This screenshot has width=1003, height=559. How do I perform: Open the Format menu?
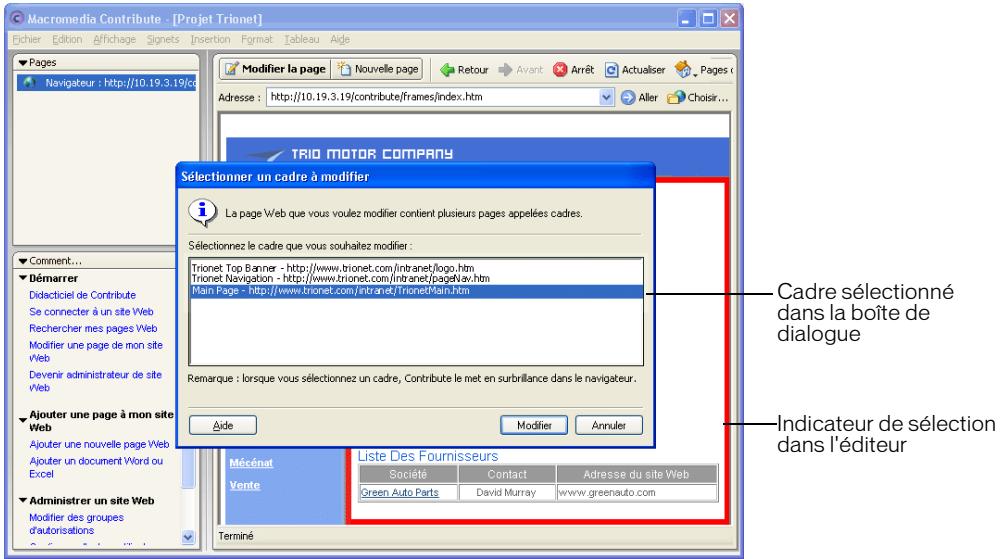(x=257, y=40)
